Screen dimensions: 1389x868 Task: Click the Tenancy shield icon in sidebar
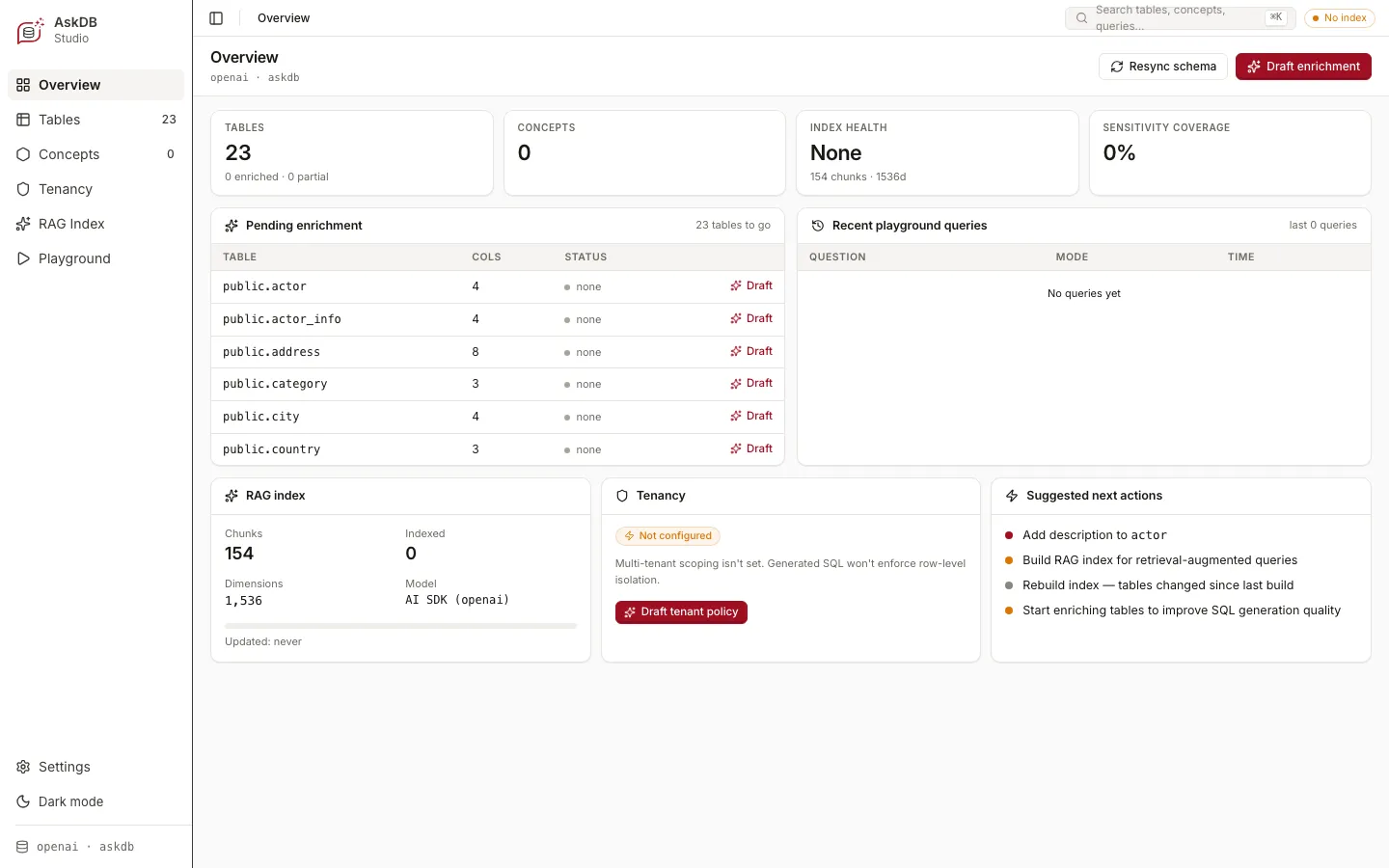pyautogui.click(x=23, y=189)
